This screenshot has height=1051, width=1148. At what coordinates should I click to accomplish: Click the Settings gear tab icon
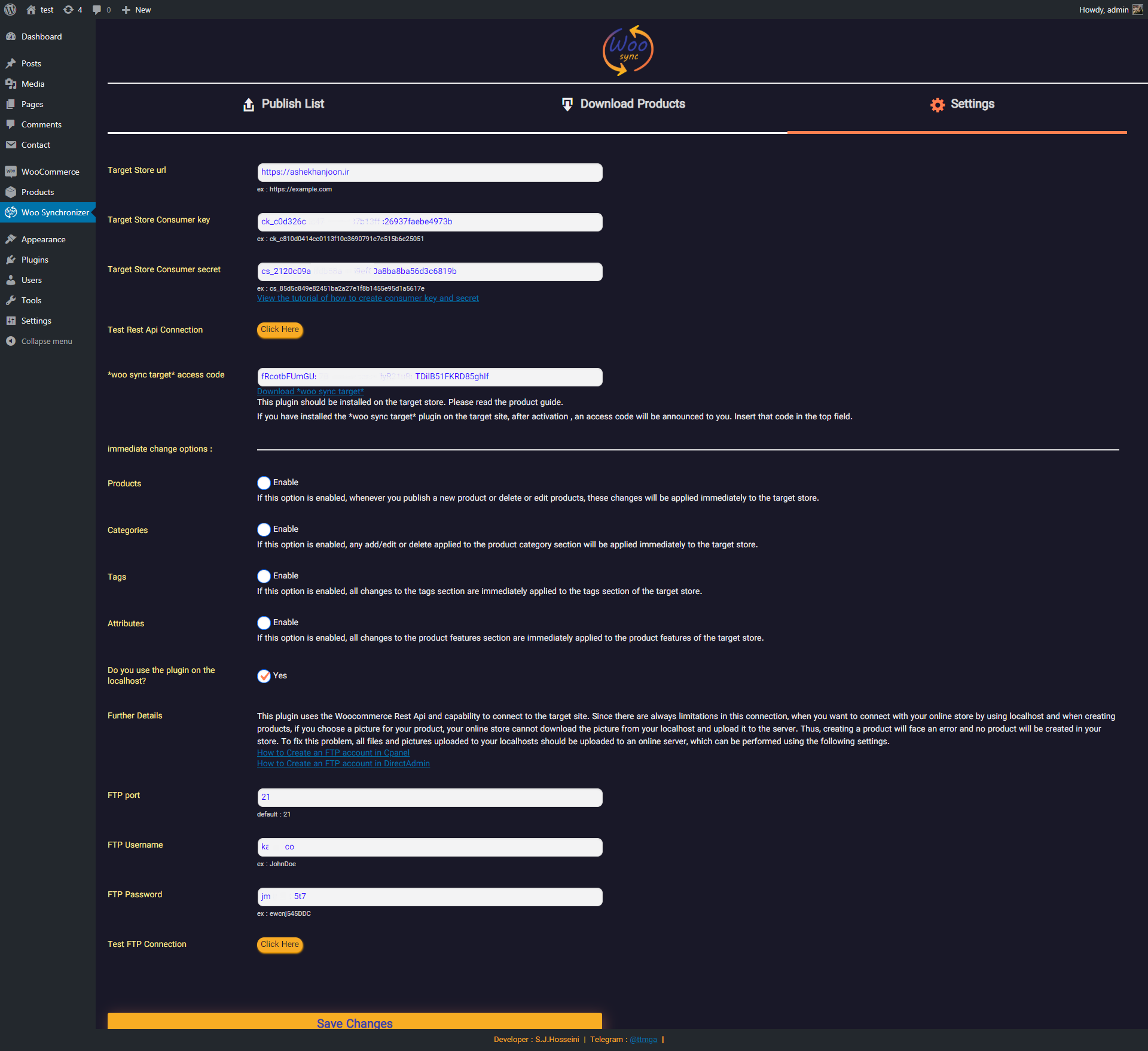[937, 104]
